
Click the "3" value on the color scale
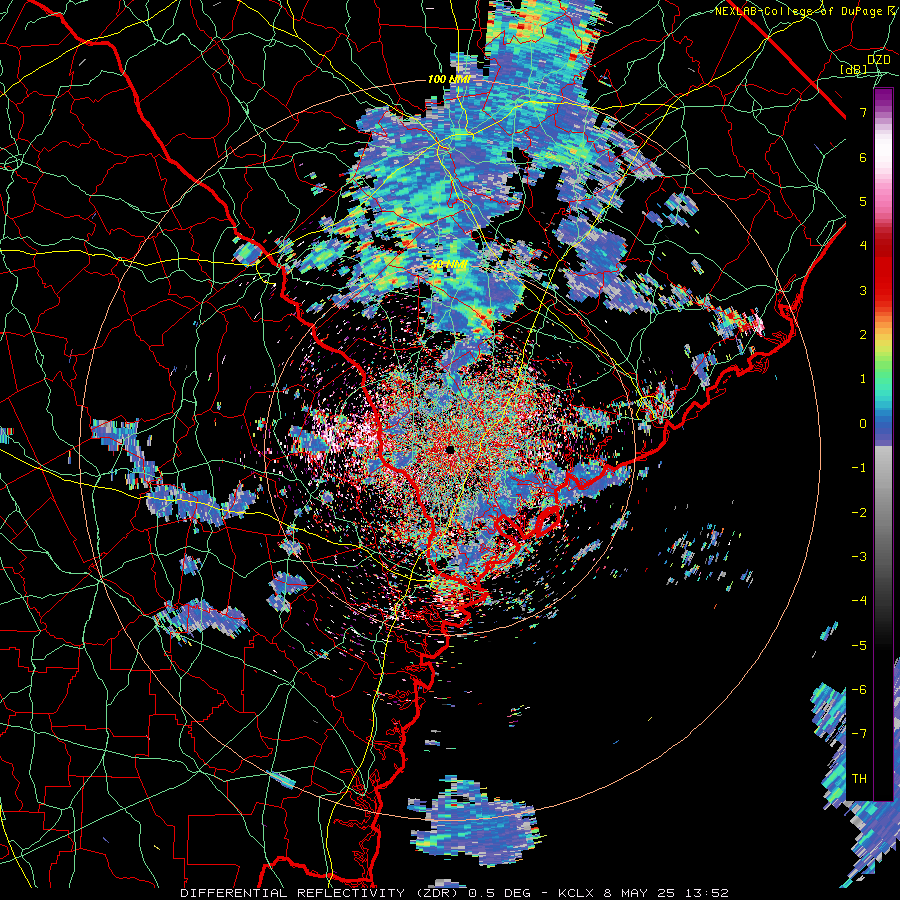click(863, 290)
